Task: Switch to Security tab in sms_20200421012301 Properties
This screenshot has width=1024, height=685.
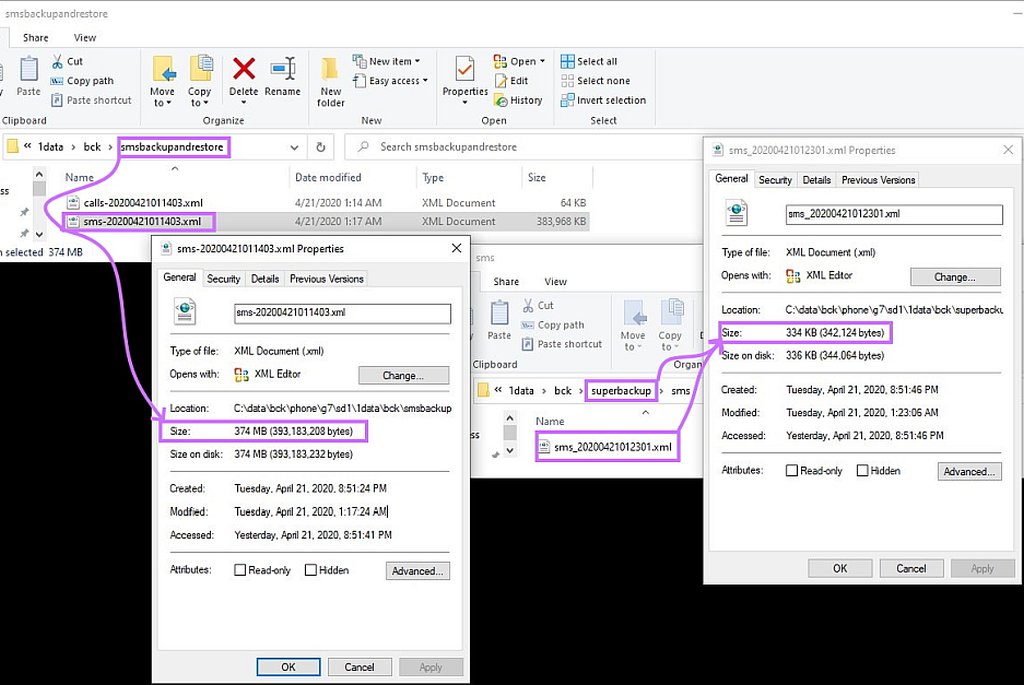Action: coord(775,180)
